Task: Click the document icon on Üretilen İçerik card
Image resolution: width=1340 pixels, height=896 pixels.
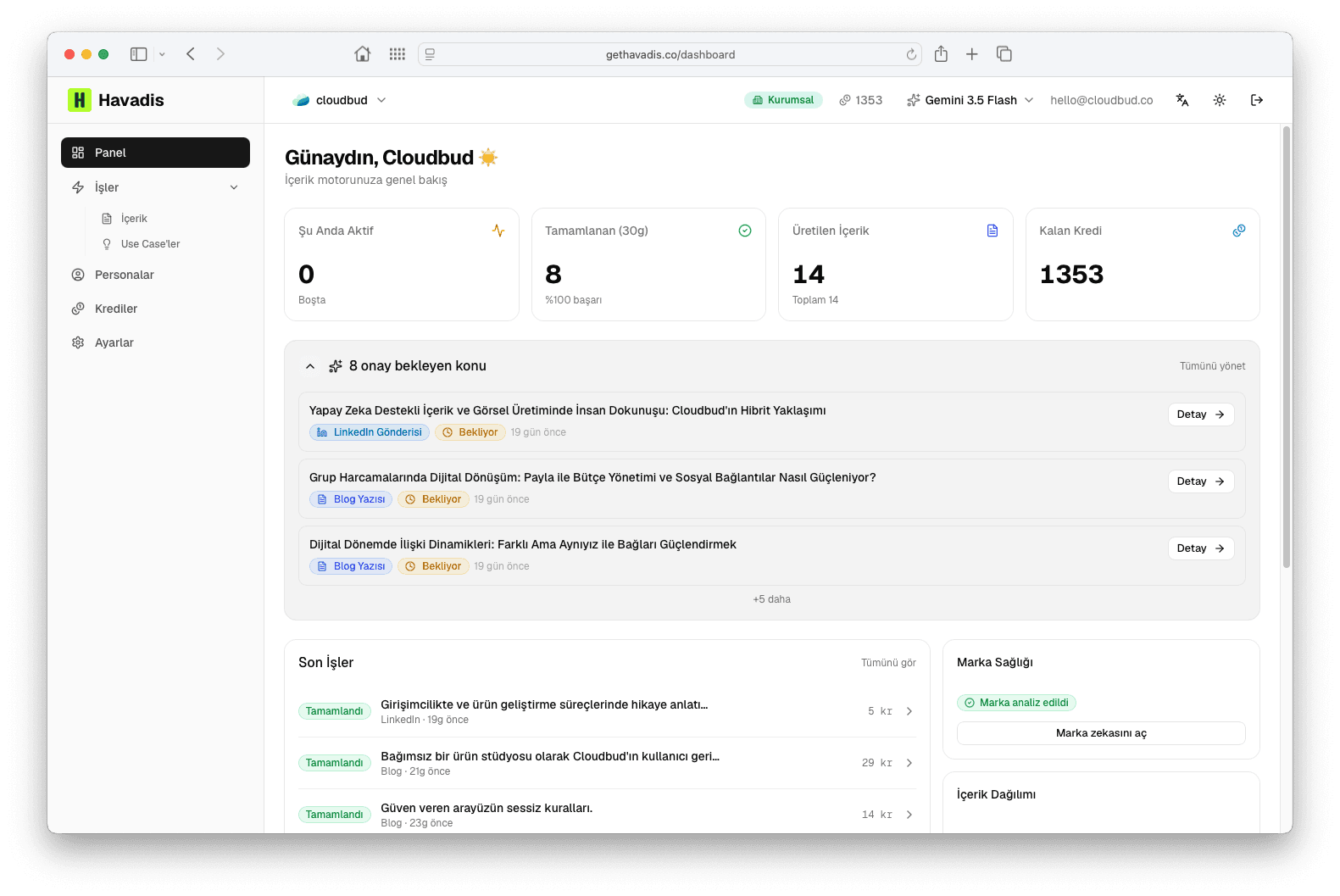Action: point(992,231)
